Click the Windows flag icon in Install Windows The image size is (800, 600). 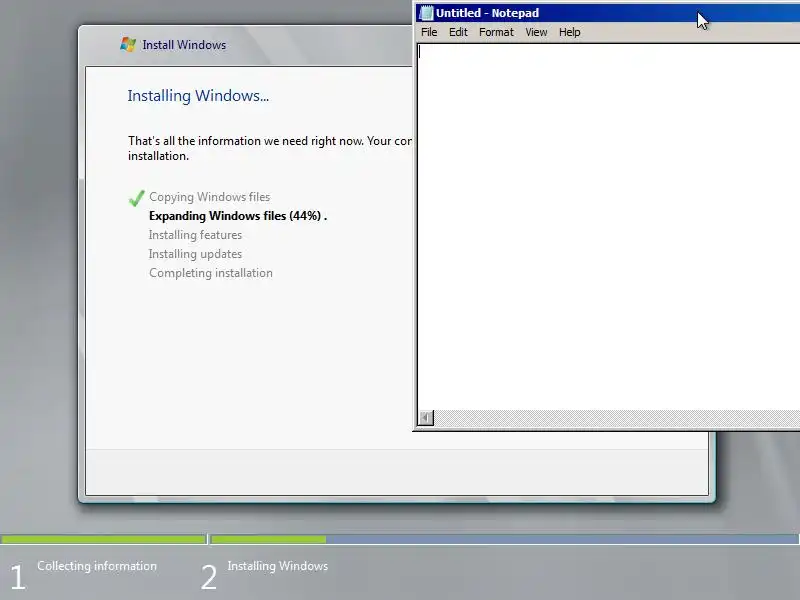coord(128,44)
